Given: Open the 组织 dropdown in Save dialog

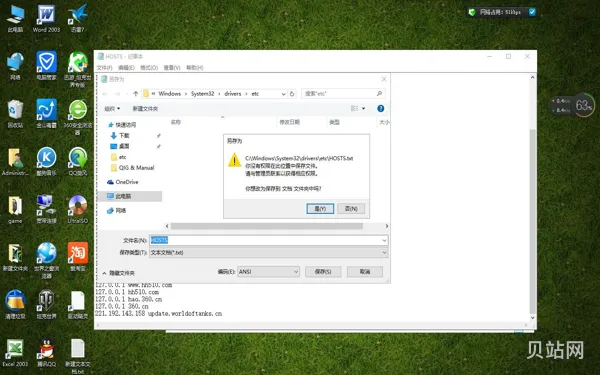Looking at the screenshot, I should click(112, 109).
